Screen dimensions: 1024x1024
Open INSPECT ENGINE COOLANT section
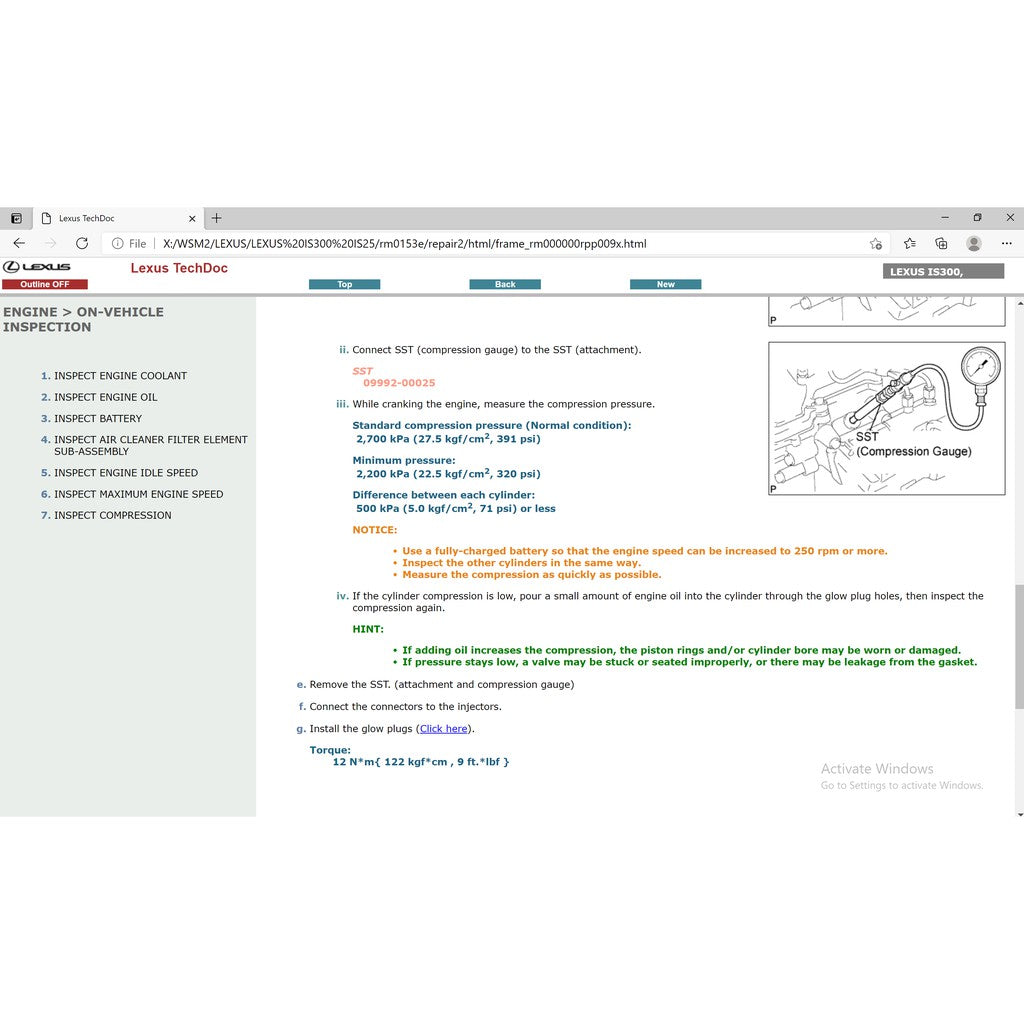pos(120,376)
